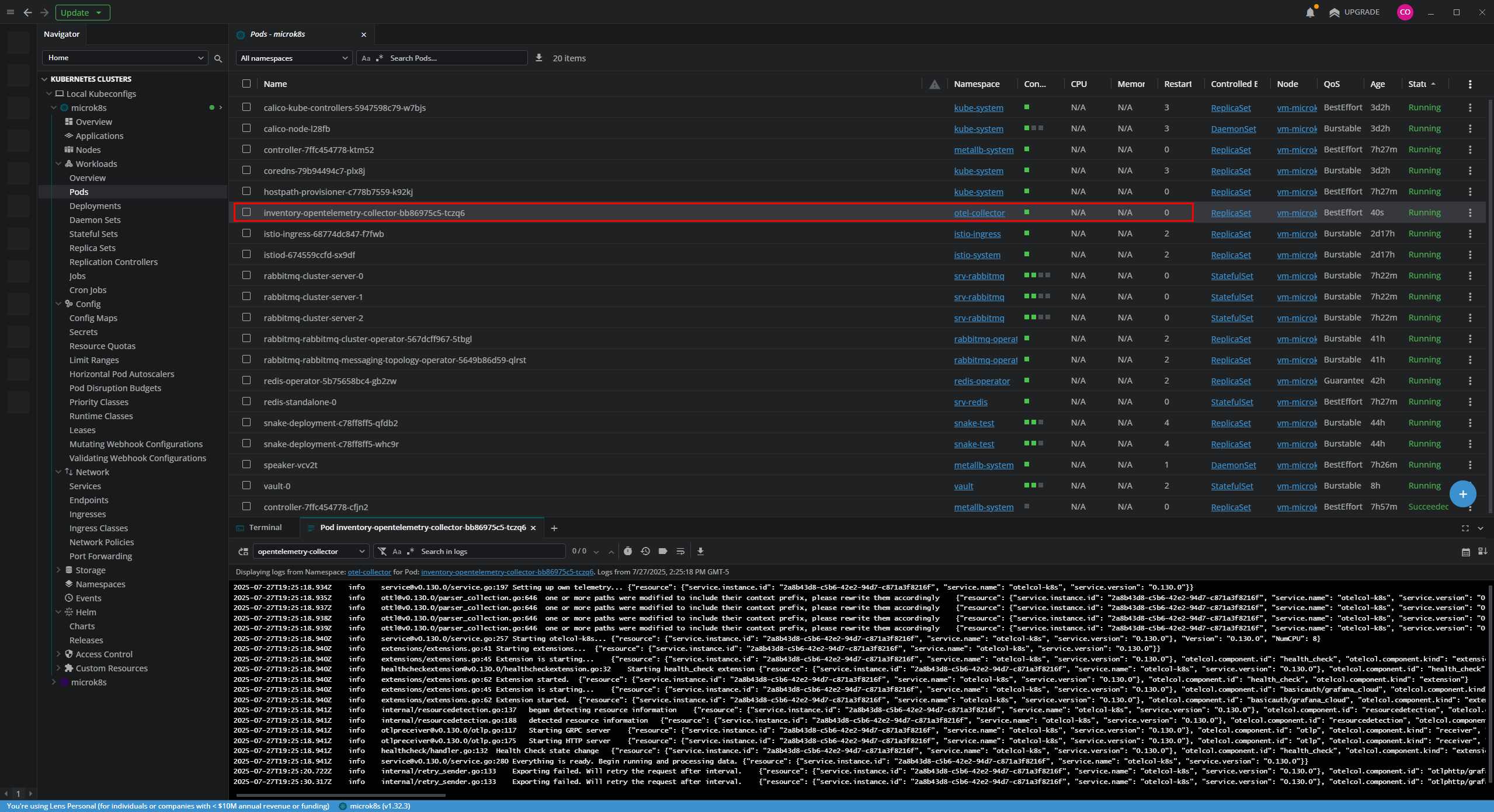Viewport: 1494px width, 812px height.
Task: Expand the Access Control section
Action: pyautogui.click(x=58, y=654)
